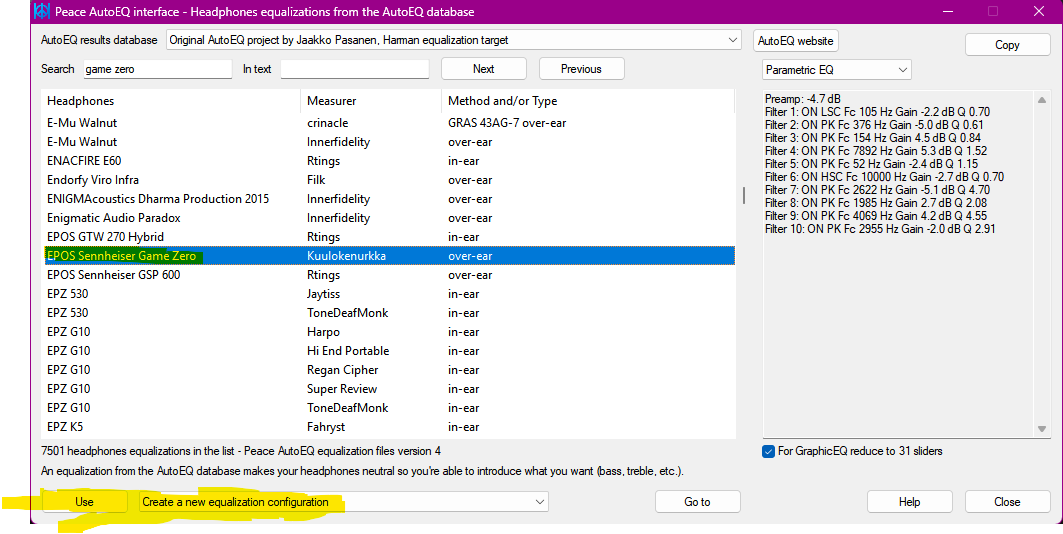This screenshot has width=1063, height=534.
Task: Click Previous search result button
Action: pos(582,69)
